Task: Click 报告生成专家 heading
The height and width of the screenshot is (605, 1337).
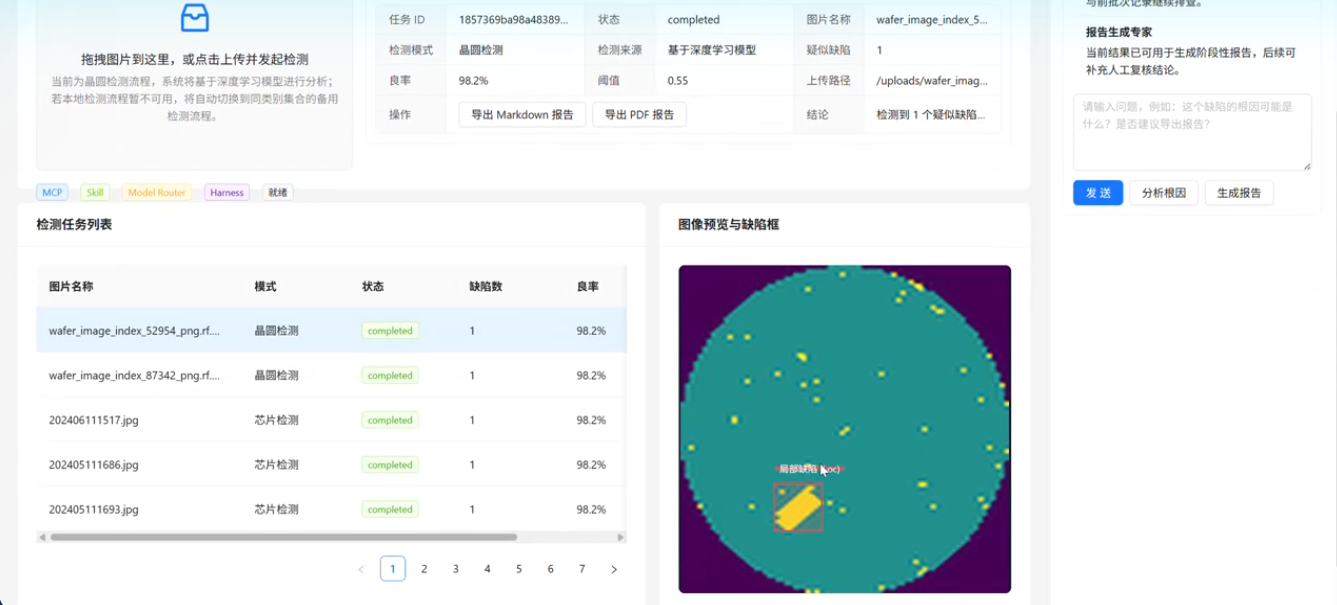Action: click(1119, 32)
